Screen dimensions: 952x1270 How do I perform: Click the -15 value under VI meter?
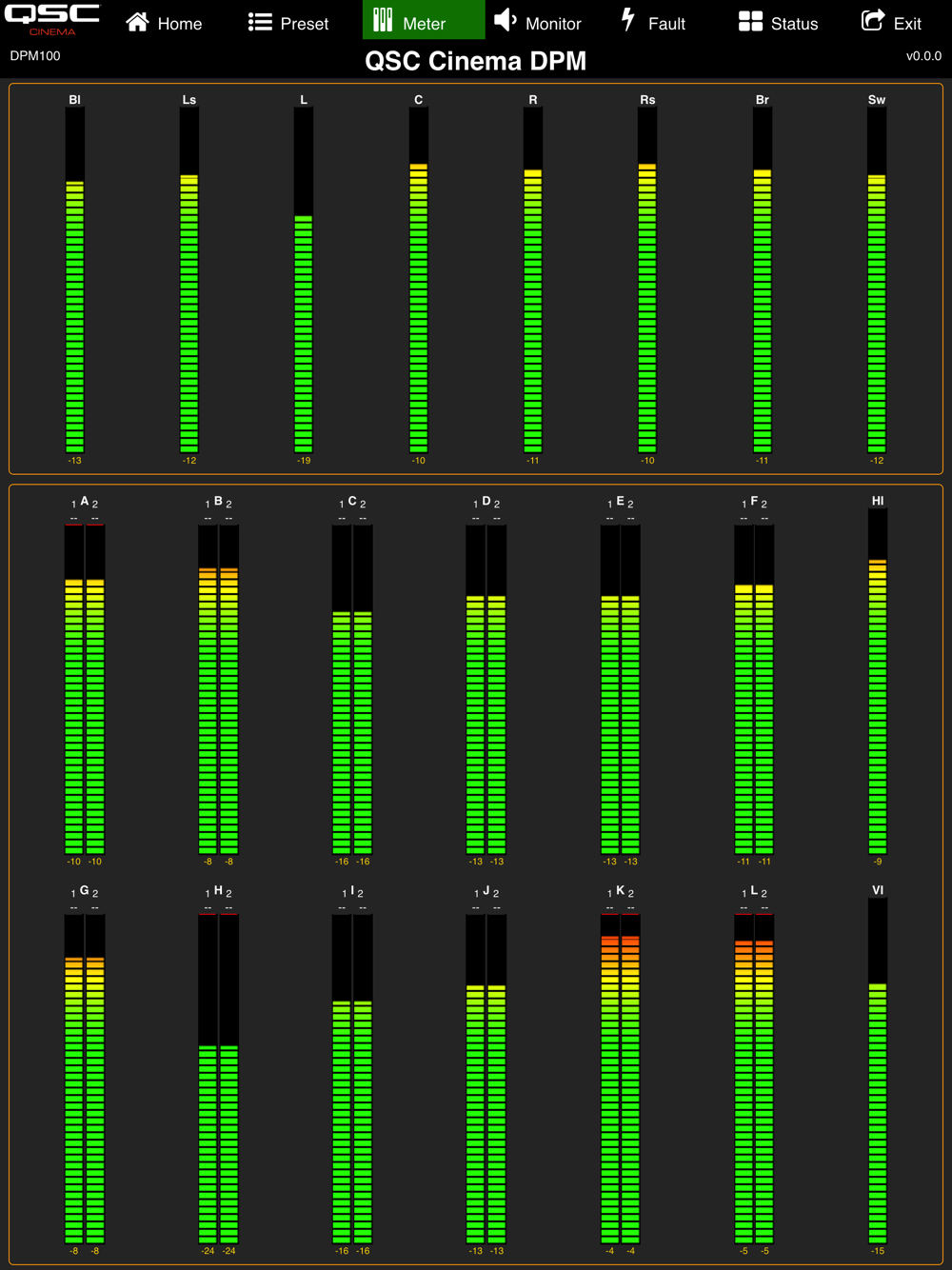coord(878,1251)
